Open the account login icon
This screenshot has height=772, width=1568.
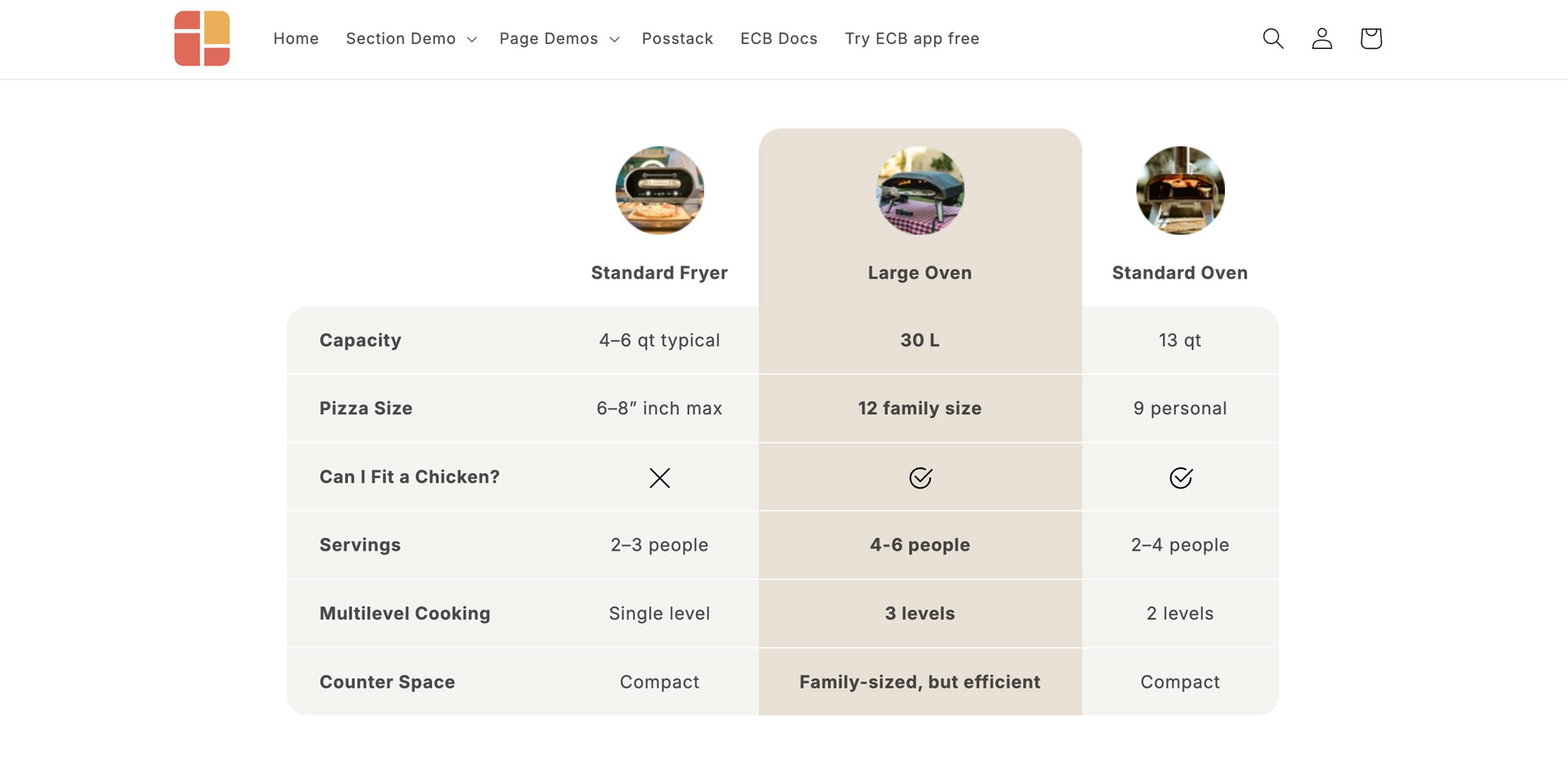[x=1321, y=38]
